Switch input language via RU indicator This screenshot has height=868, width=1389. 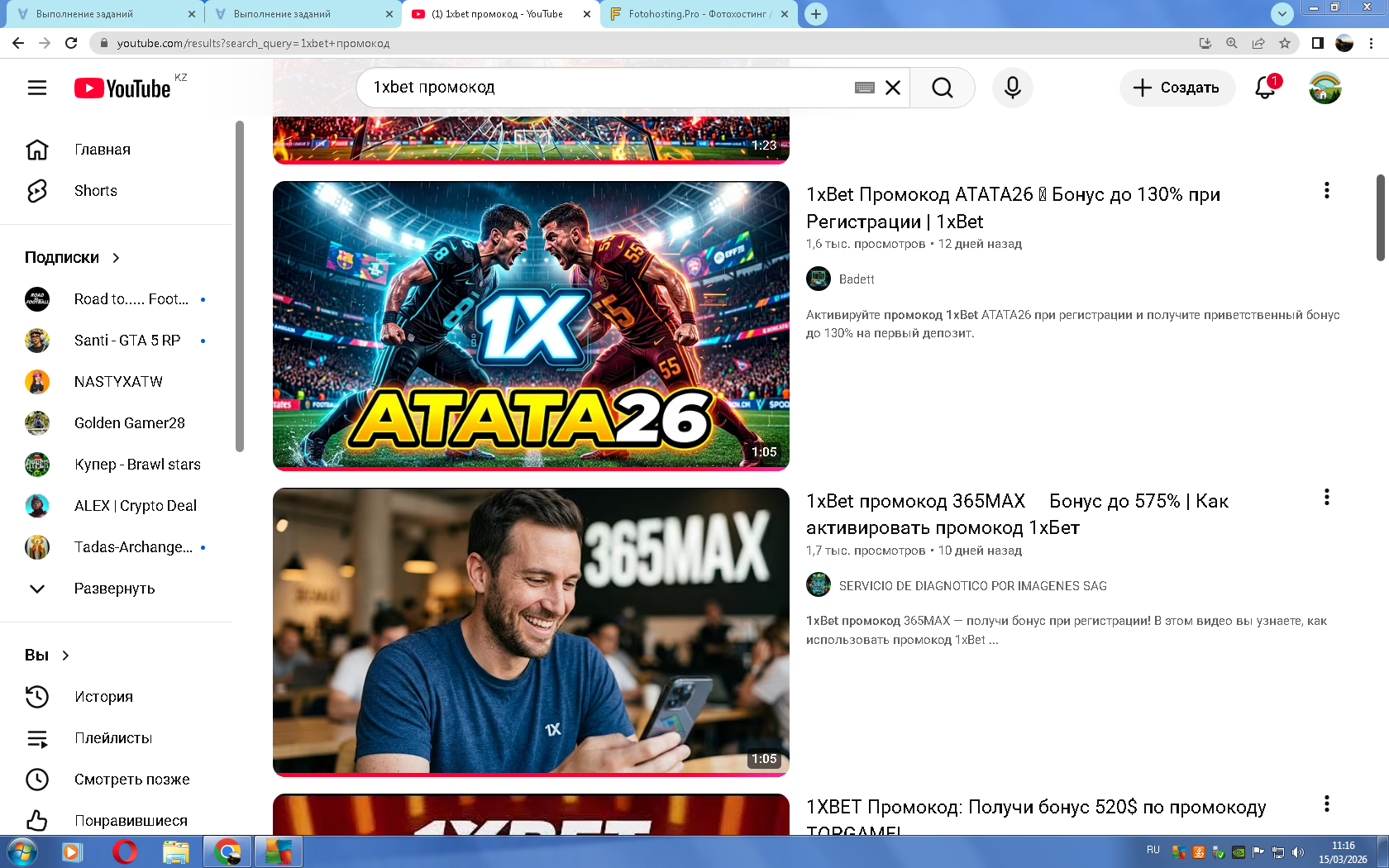tap(1153, 850)
